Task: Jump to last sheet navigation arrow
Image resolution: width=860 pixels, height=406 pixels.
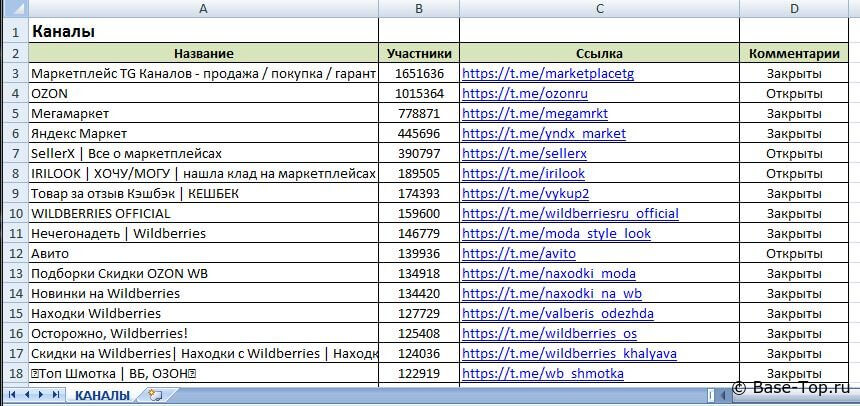Action: [54, 396]
